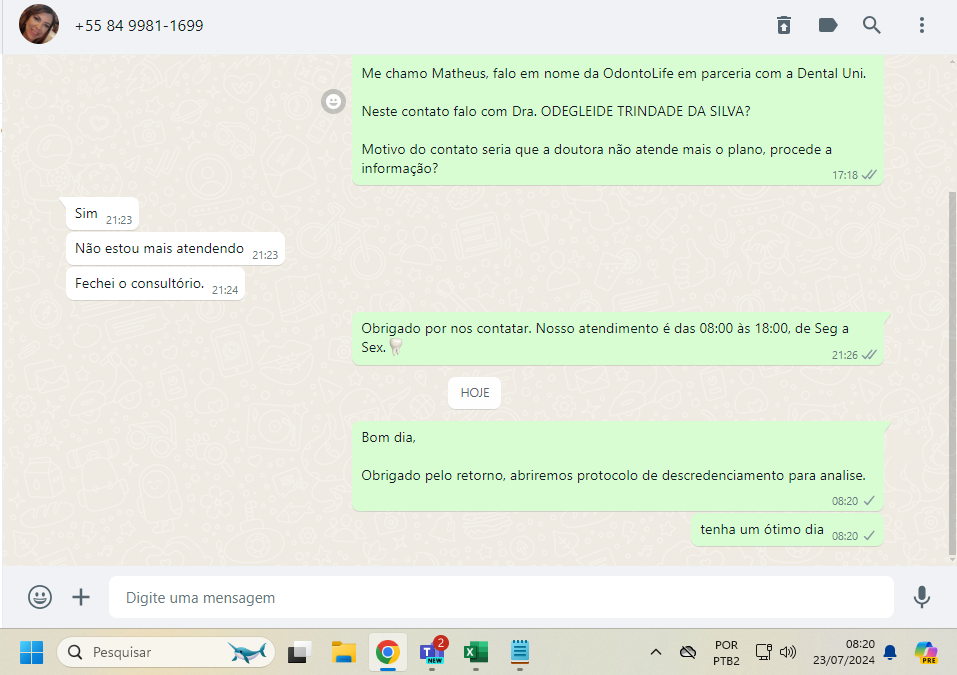Show hidden system tray icons chevron

click(x=656, y=652)
